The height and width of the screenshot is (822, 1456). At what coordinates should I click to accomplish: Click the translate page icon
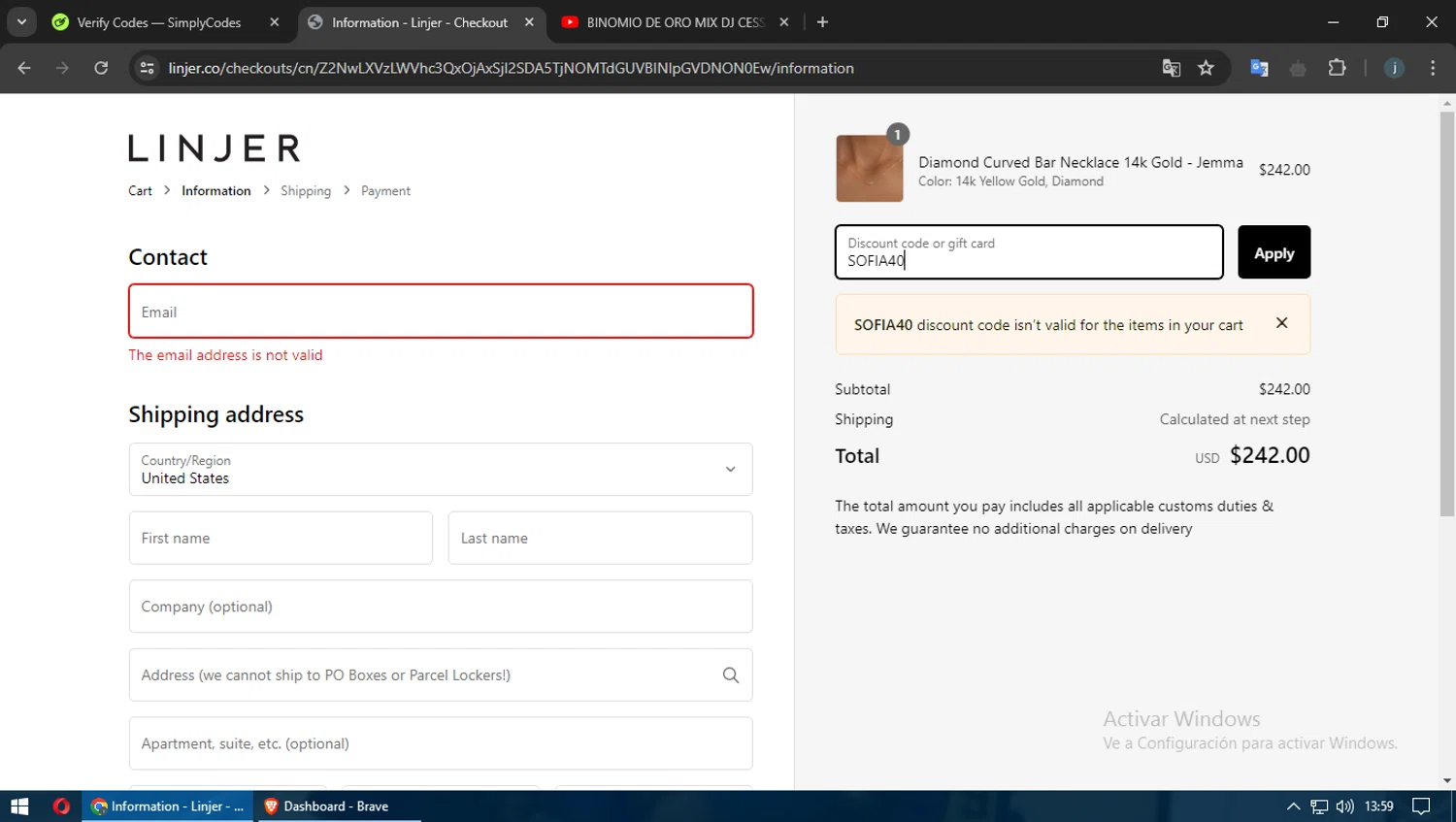click(x=1172, y=68)
